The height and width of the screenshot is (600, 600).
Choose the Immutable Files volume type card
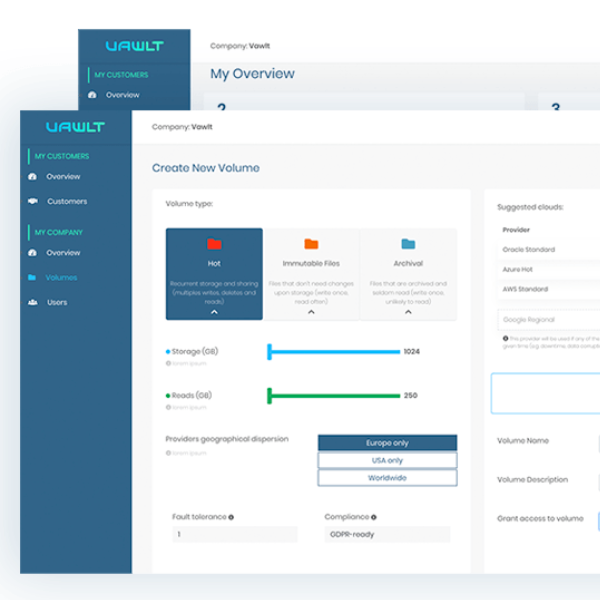pos(311,265)
